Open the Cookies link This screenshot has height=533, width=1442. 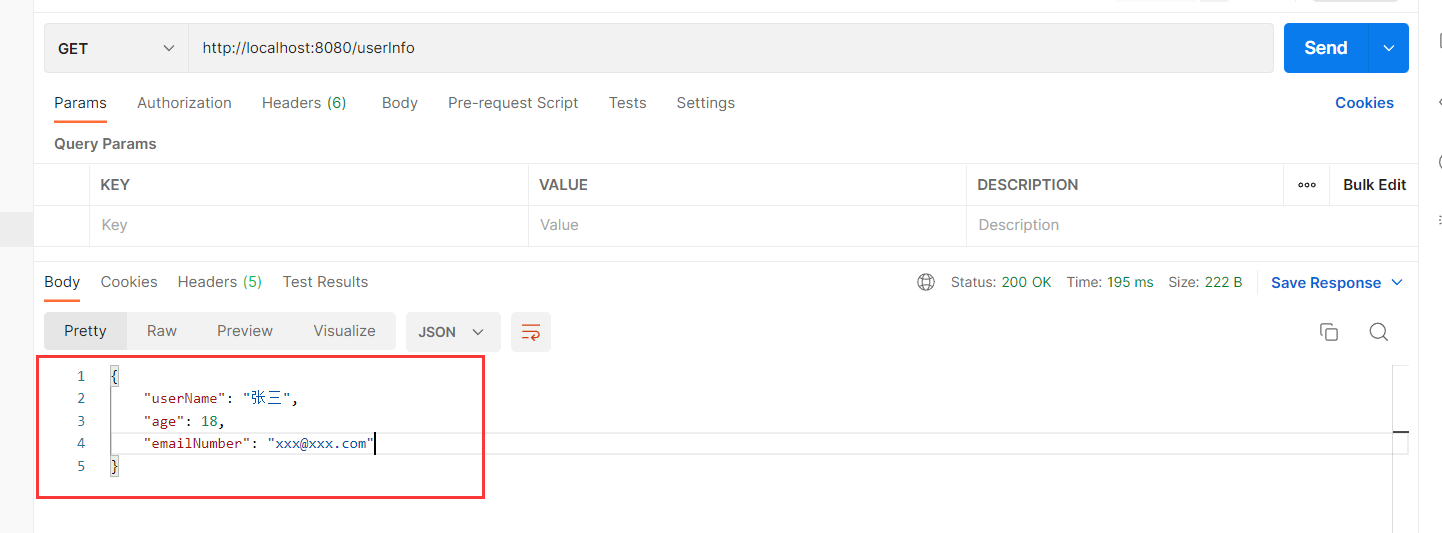pyautogui.click(x=1364, y=103)
